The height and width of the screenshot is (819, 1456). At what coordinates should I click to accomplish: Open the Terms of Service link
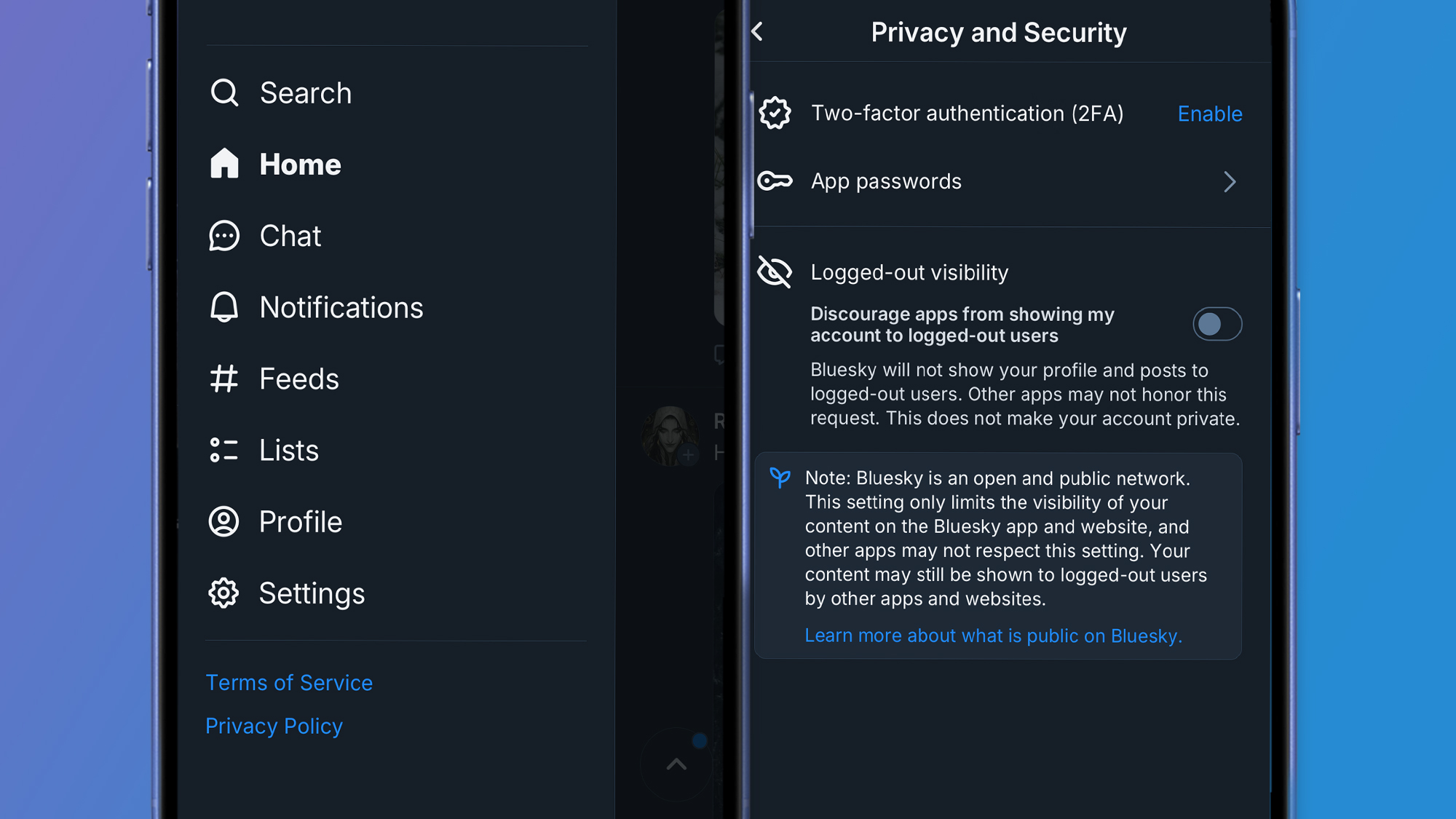[289, 683]
